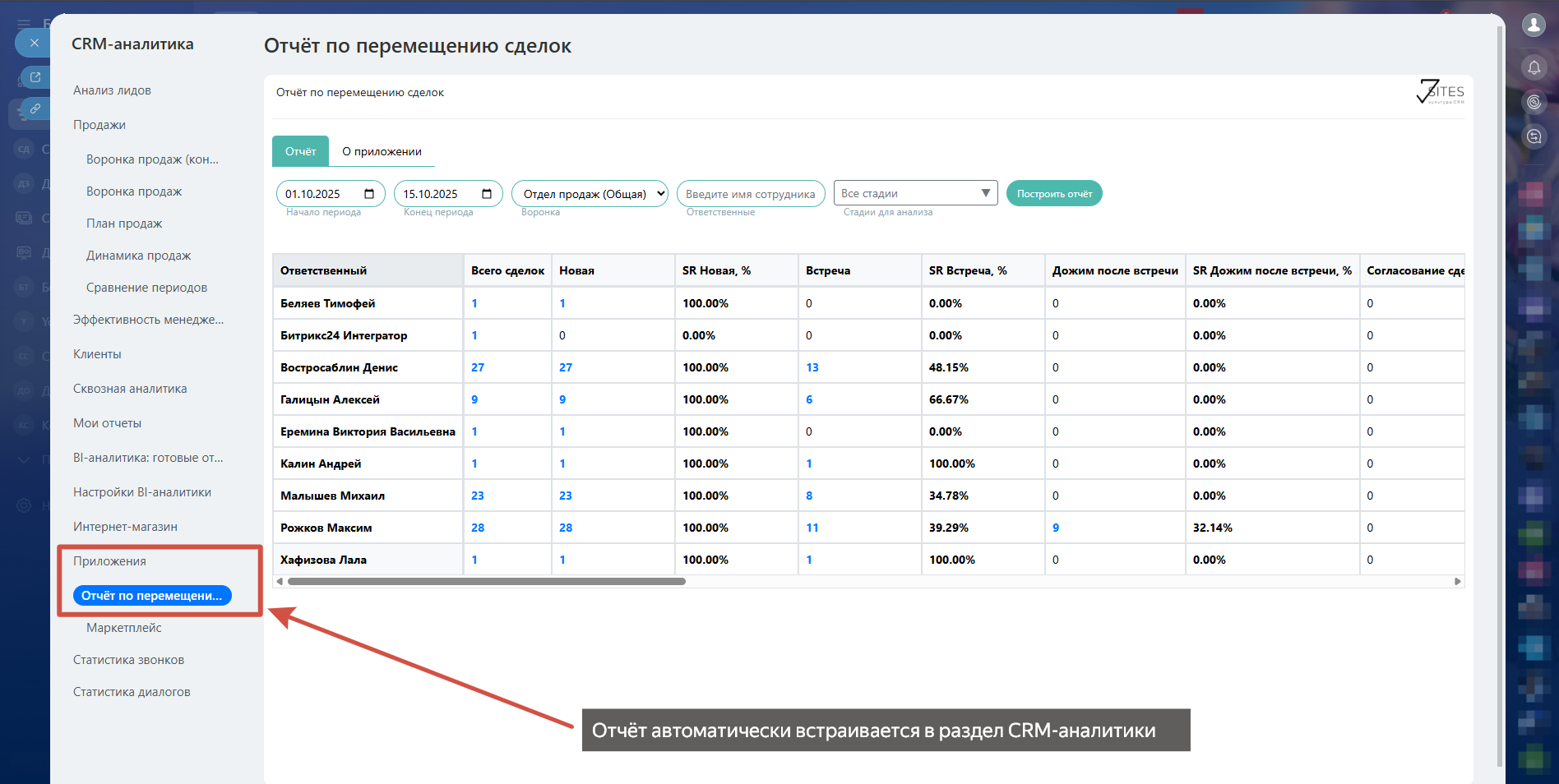
Task: Open the report in a new window
Action: 35,77
